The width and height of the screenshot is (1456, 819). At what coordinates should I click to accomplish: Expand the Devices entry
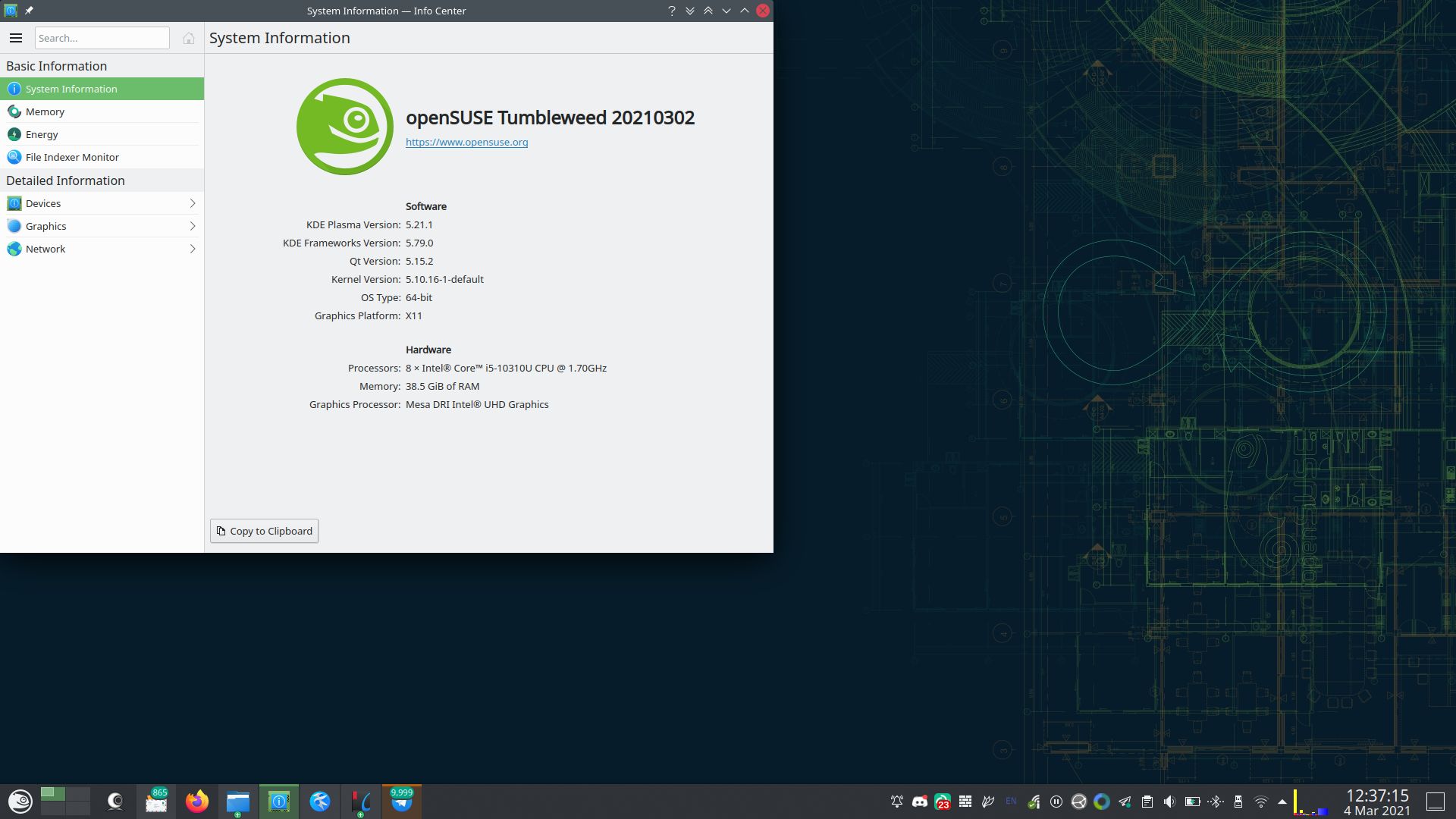193,203
